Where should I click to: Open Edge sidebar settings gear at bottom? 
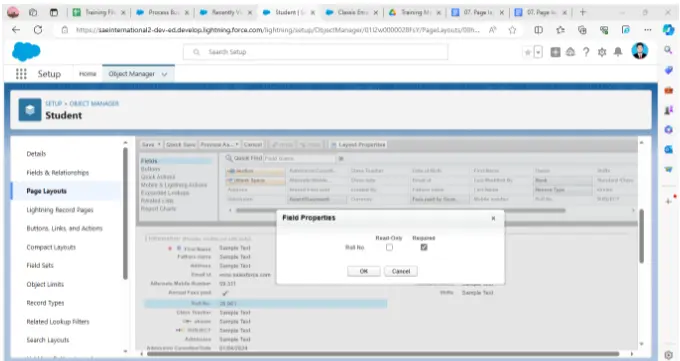click(x=668, y=354)
